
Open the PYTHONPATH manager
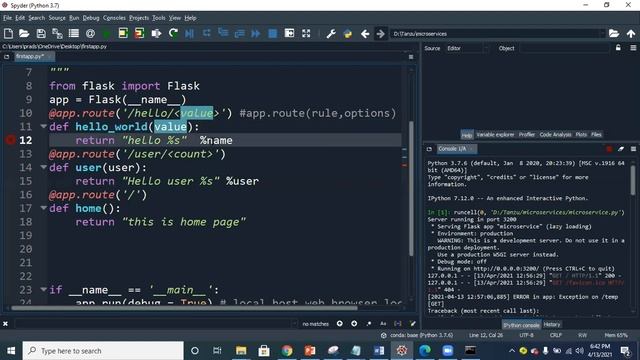click(348, 33)
